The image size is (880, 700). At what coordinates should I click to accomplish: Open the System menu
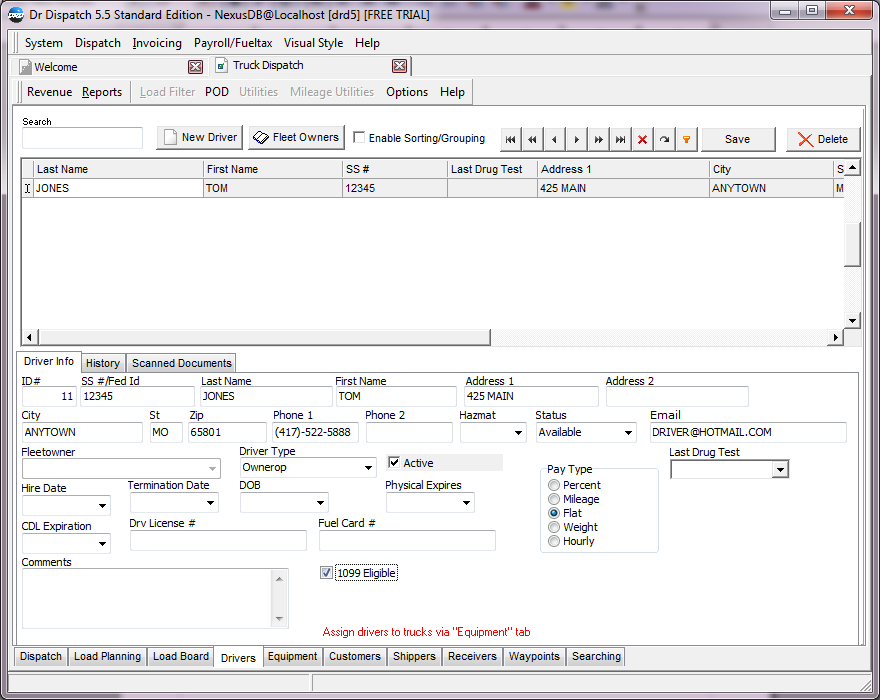click(44, 43)
